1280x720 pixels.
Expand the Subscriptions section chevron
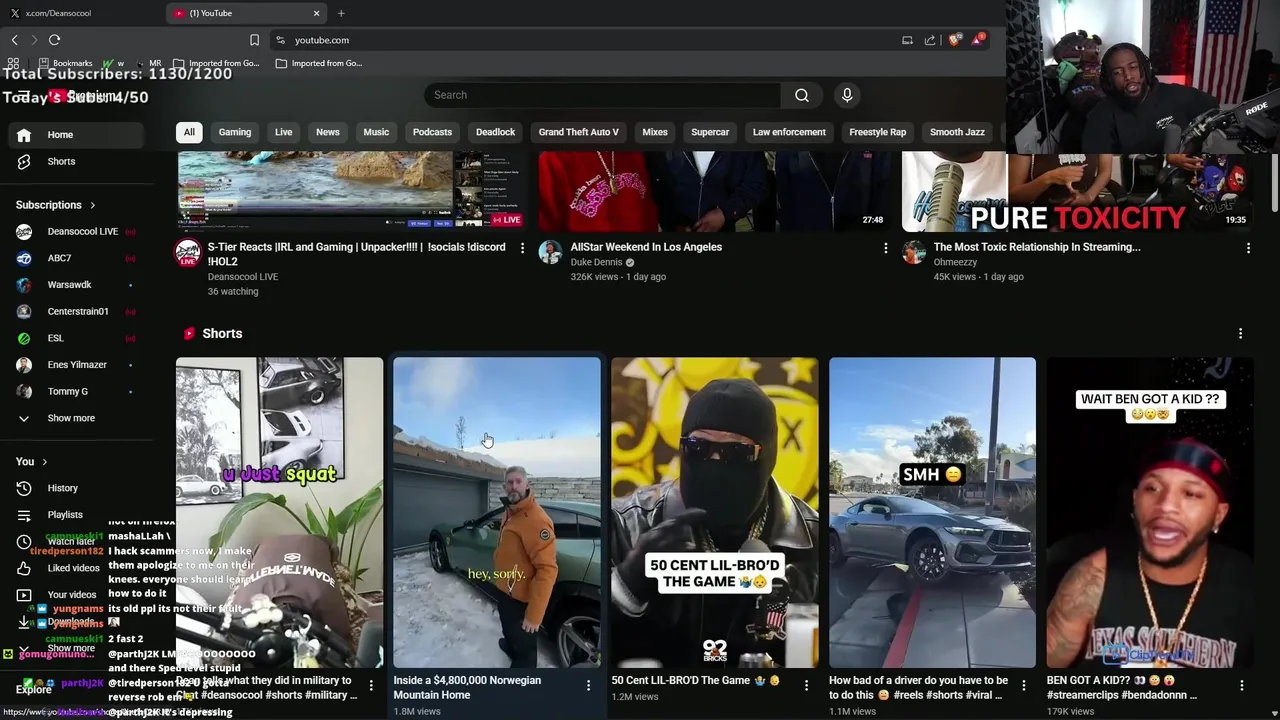click(x=93, y=205)
